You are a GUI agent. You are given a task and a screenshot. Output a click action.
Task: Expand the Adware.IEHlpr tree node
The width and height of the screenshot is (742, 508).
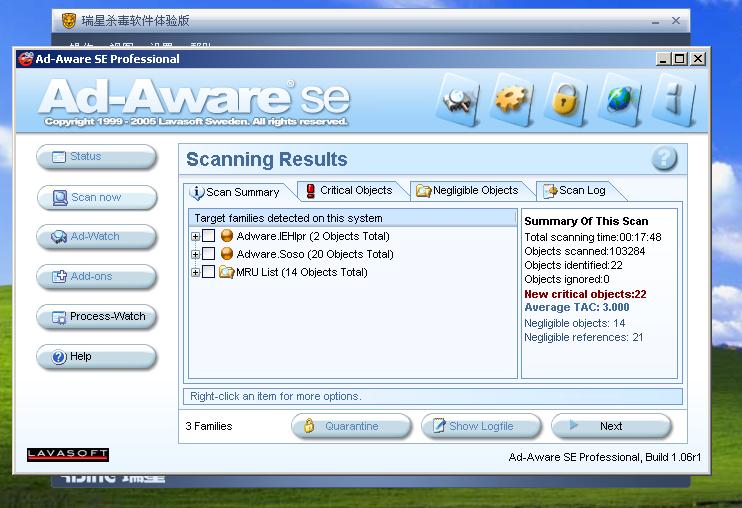195,236
